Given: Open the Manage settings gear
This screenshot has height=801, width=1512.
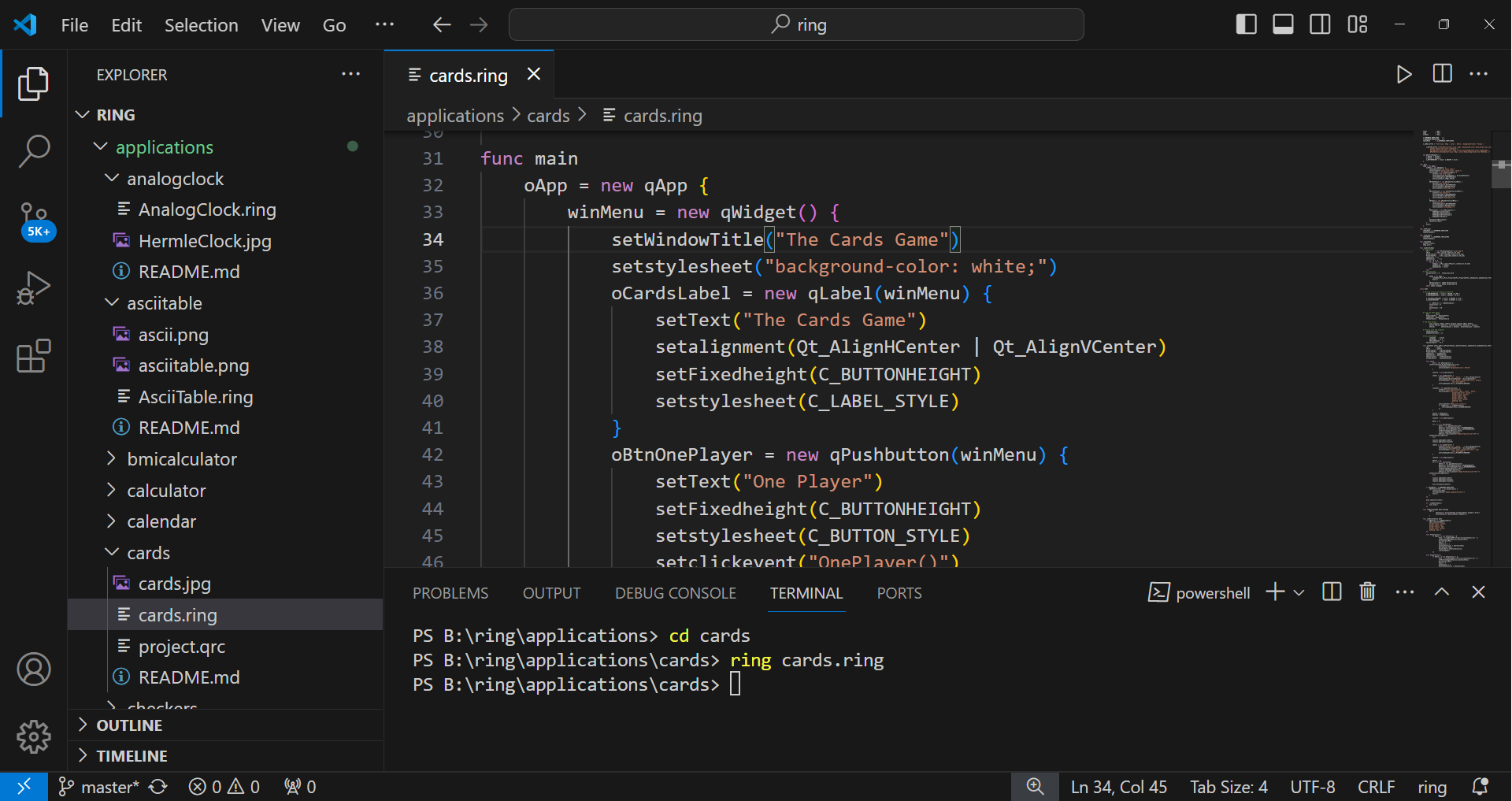Looking at the screenshot, I should click(x=34, y=736).
